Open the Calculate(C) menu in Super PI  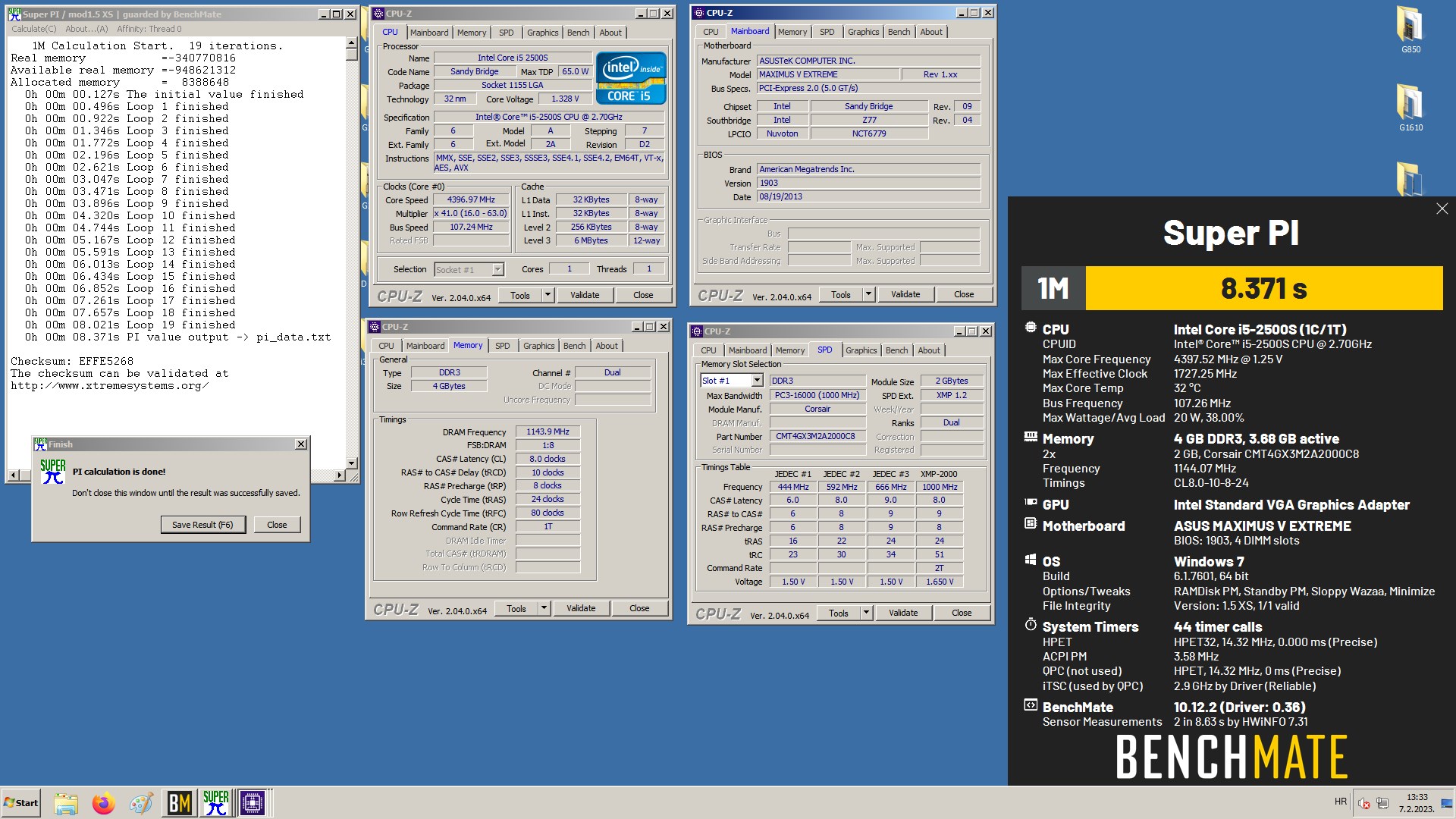[34, 29]
